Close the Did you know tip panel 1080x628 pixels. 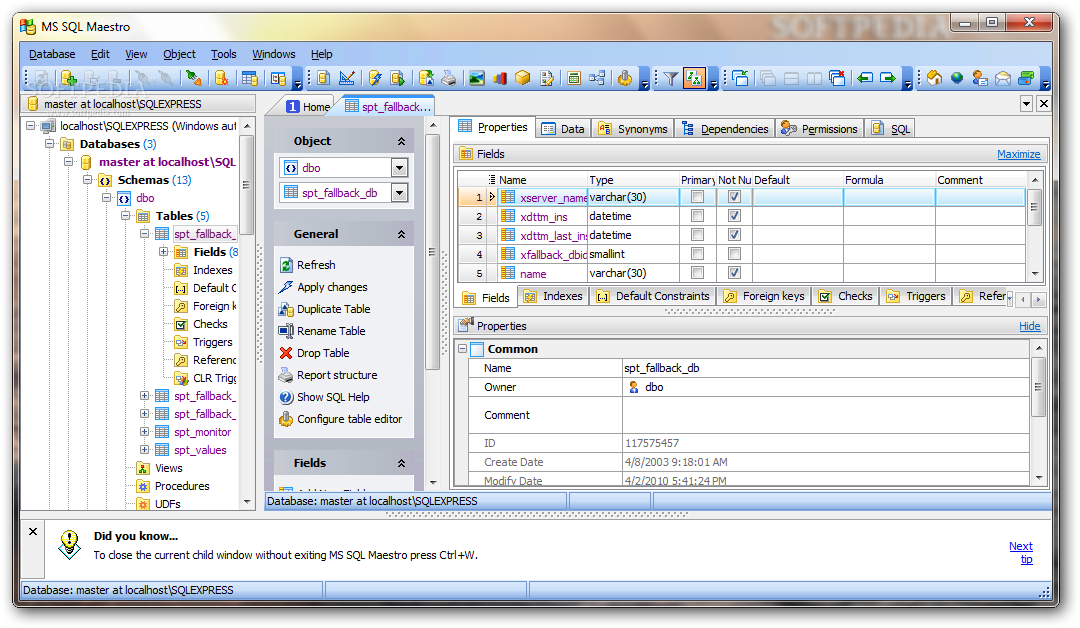(32, 532)
